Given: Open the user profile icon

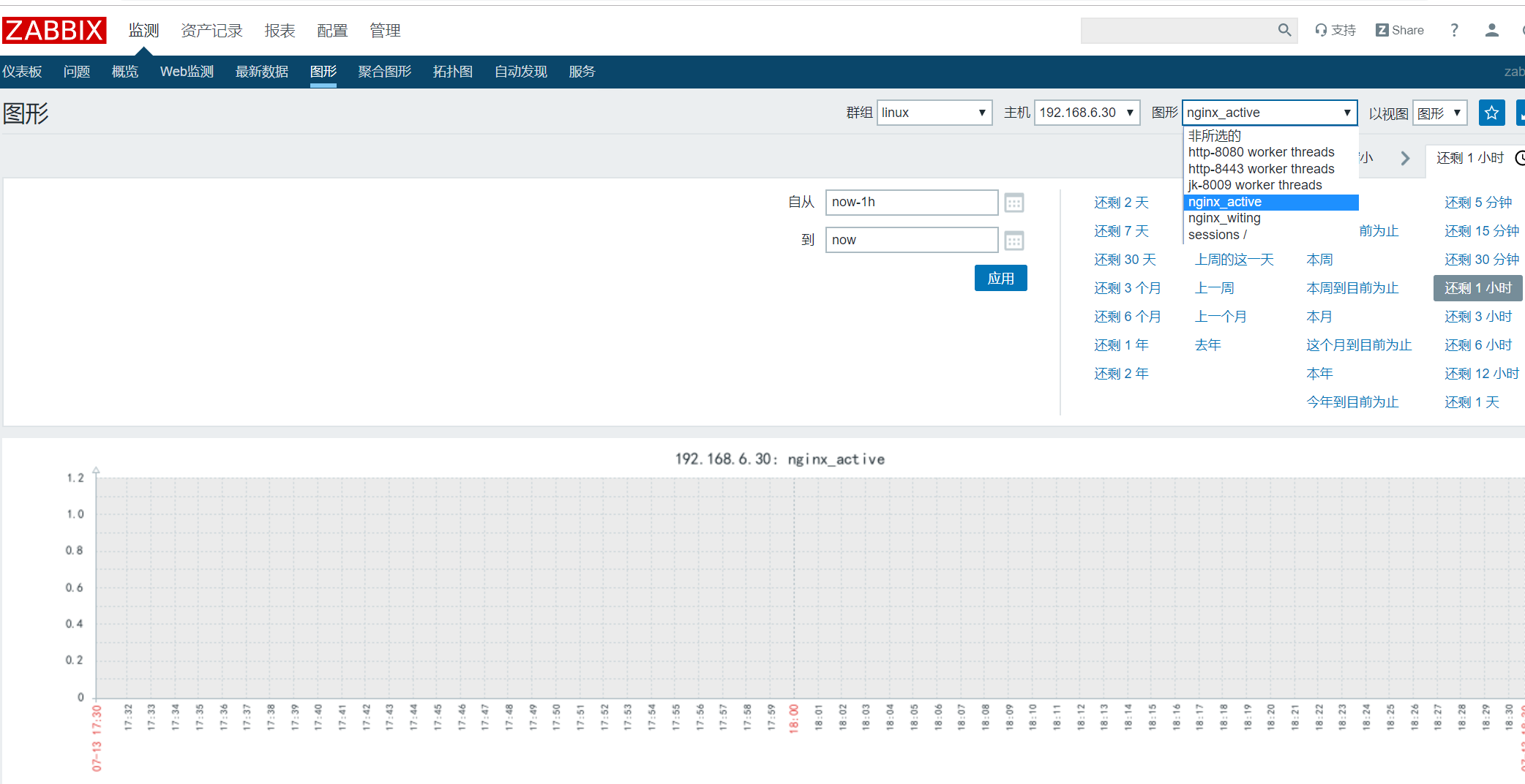Looking at the screenshot, I should tap(1491, 30).
